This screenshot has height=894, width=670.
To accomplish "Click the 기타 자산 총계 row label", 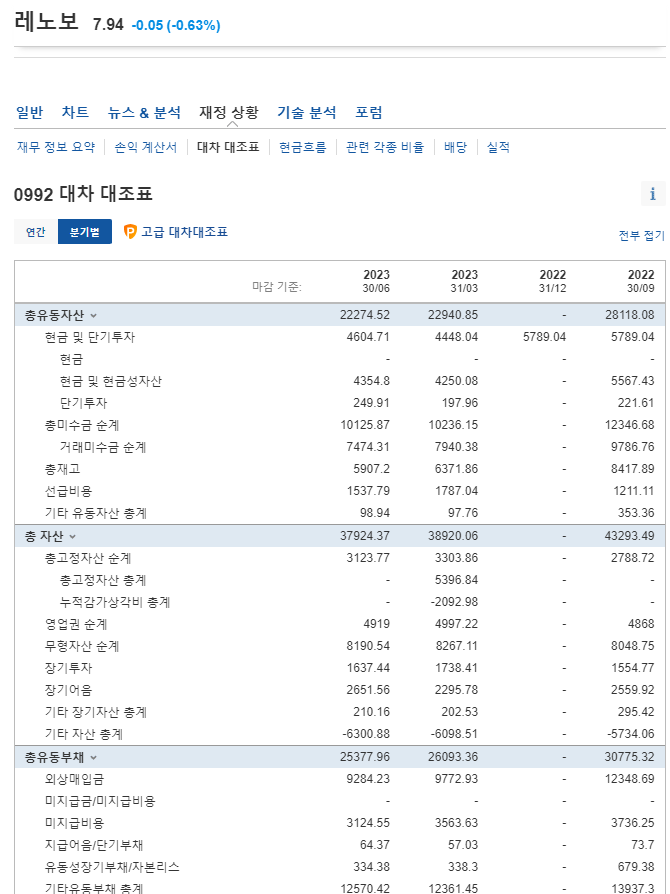I will pyautogui.click(x=84, y=734).
